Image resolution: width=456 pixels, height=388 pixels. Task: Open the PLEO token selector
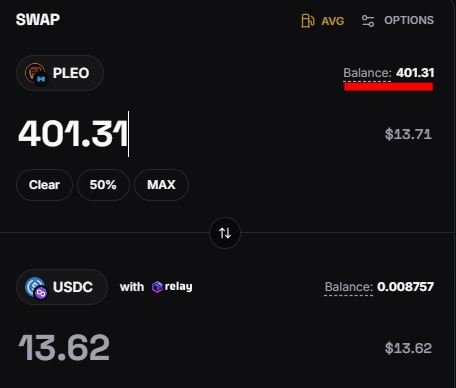coord(60,73)
